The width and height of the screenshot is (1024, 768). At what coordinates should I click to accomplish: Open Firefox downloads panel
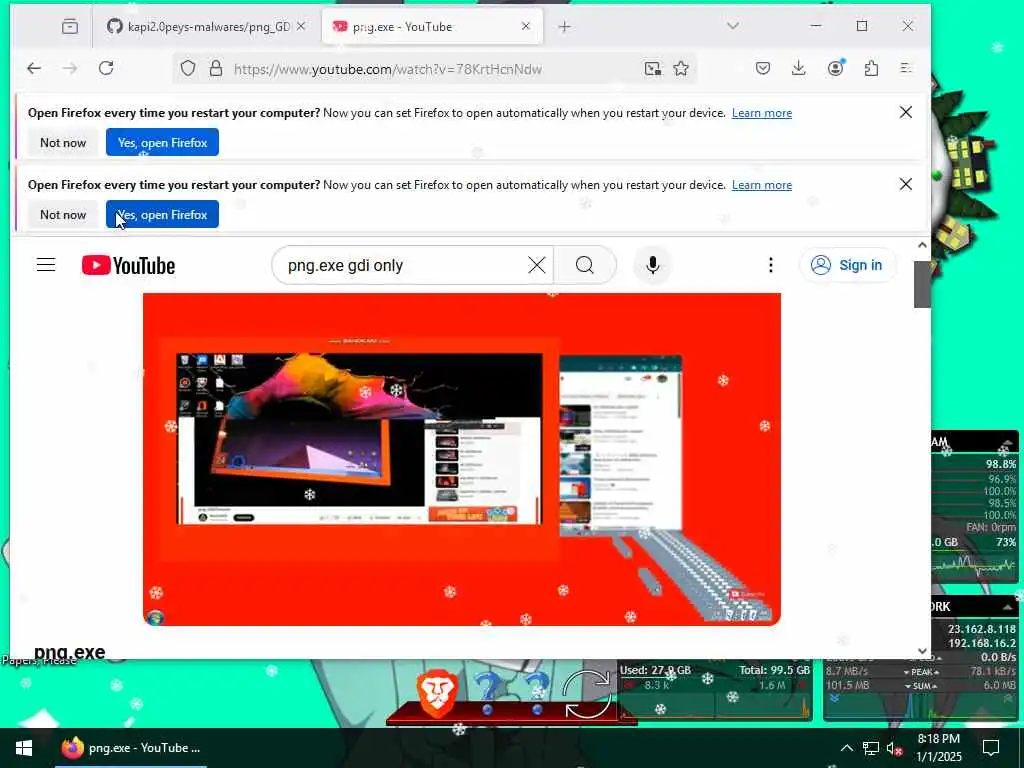point(799,69)
